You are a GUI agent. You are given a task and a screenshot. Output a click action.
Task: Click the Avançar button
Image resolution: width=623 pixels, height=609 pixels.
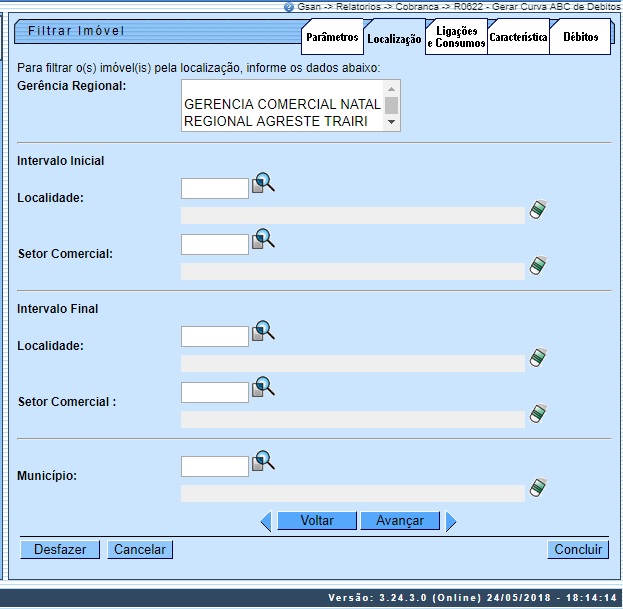[x=400, y=520]
